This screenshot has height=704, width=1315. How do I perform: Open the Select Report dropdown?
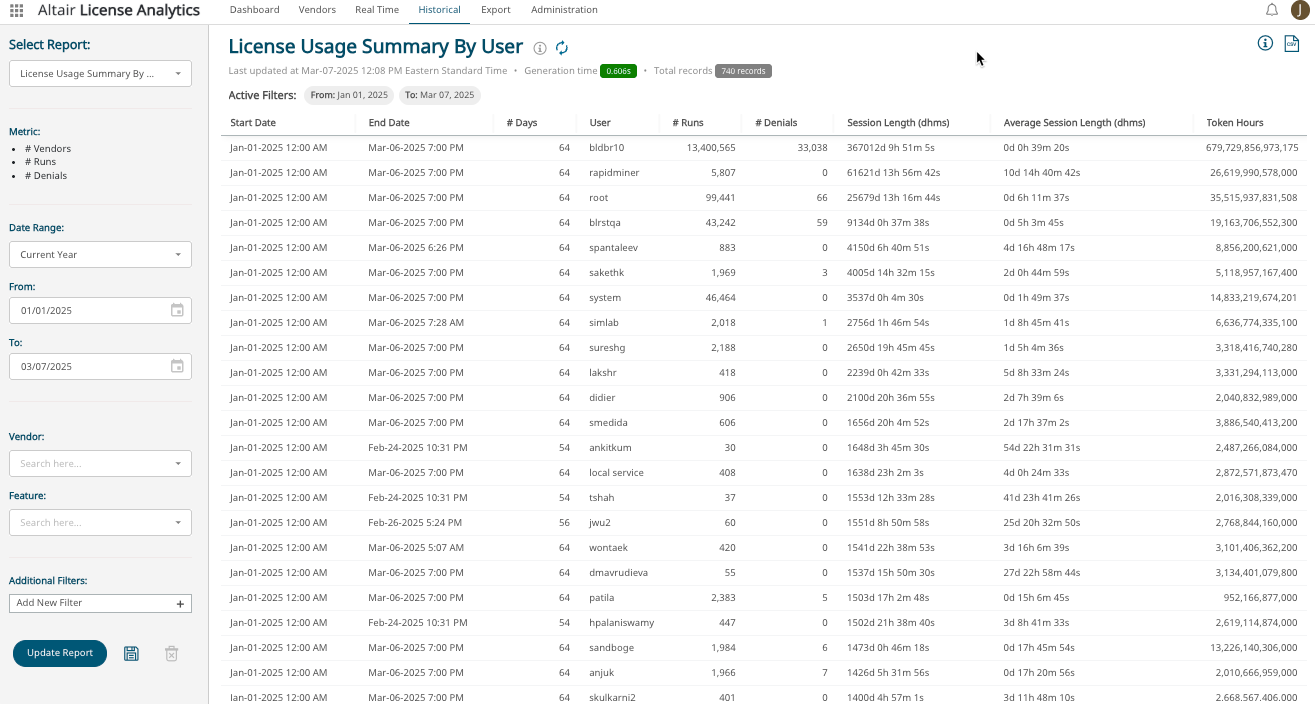(100, 73)
